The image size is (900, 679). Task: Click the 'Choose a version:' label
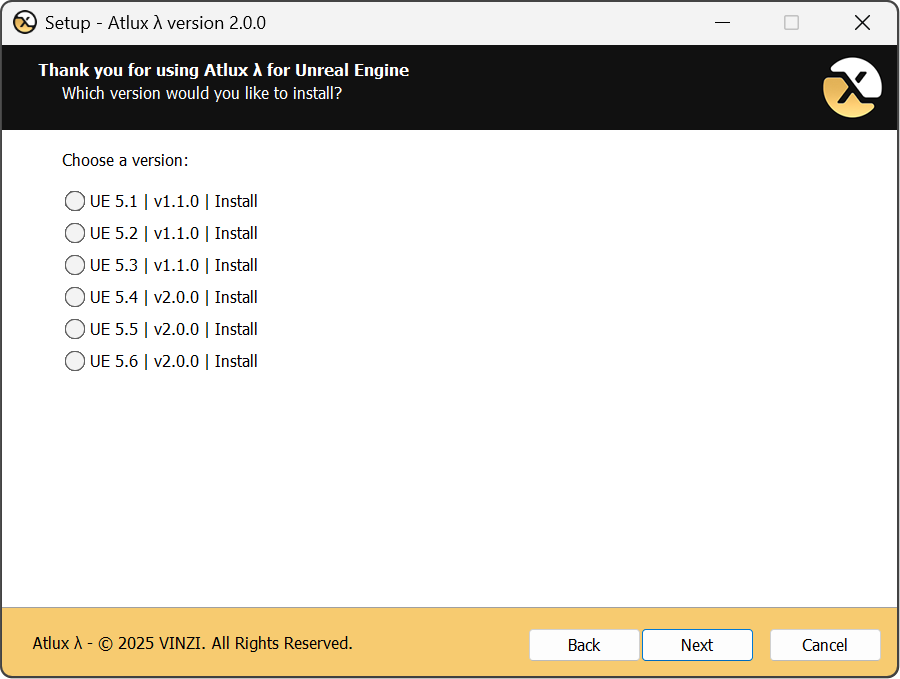[125, 160]
